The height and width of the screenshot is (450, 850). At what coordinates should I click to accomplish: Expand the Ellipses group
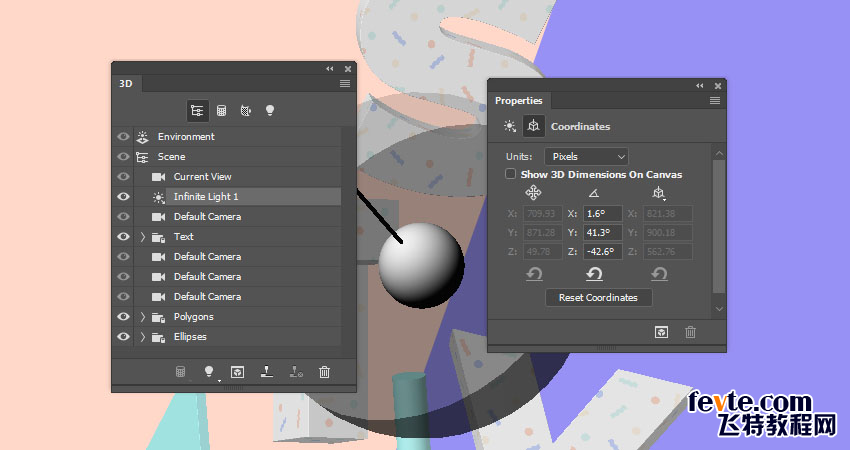coord(143,337)
